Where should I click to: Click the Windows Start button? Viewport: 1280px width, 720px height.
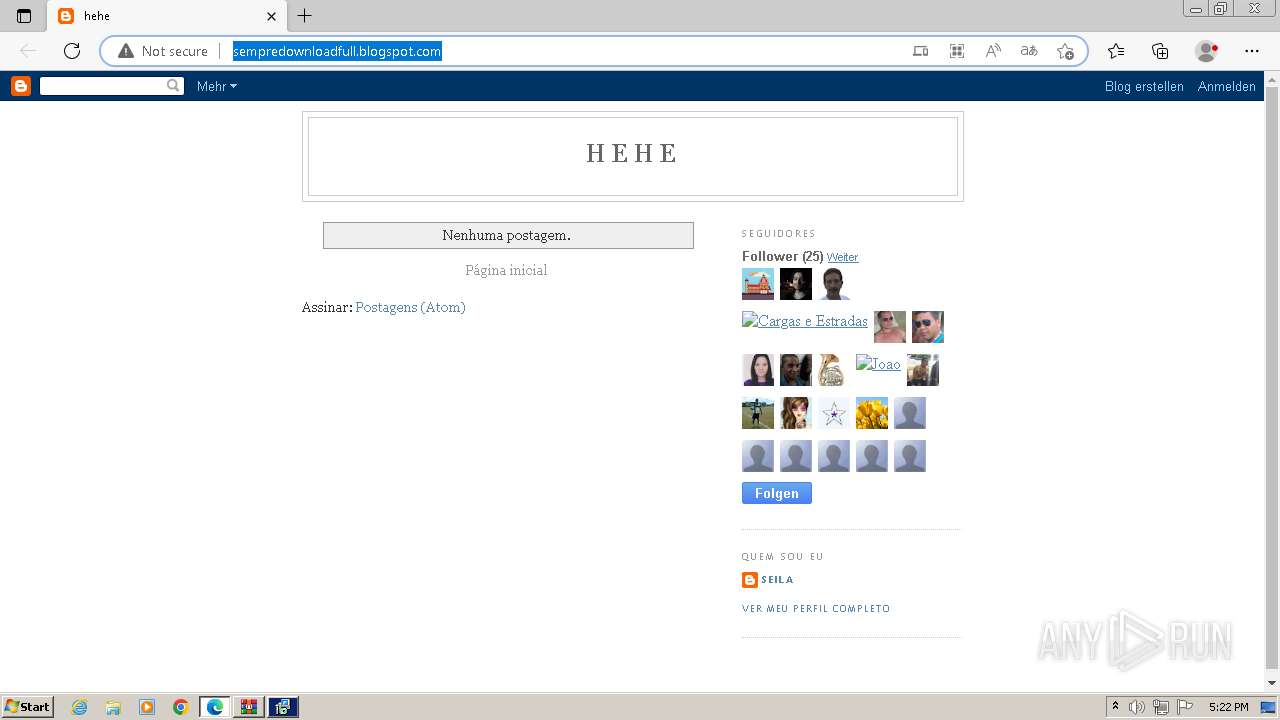pos(28,707)
